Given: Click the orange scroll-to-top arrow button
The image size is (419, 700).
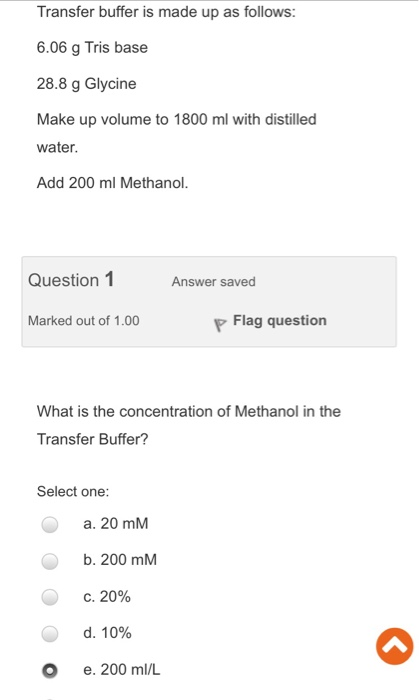Looking at the screenshot, I should (394, 646).
